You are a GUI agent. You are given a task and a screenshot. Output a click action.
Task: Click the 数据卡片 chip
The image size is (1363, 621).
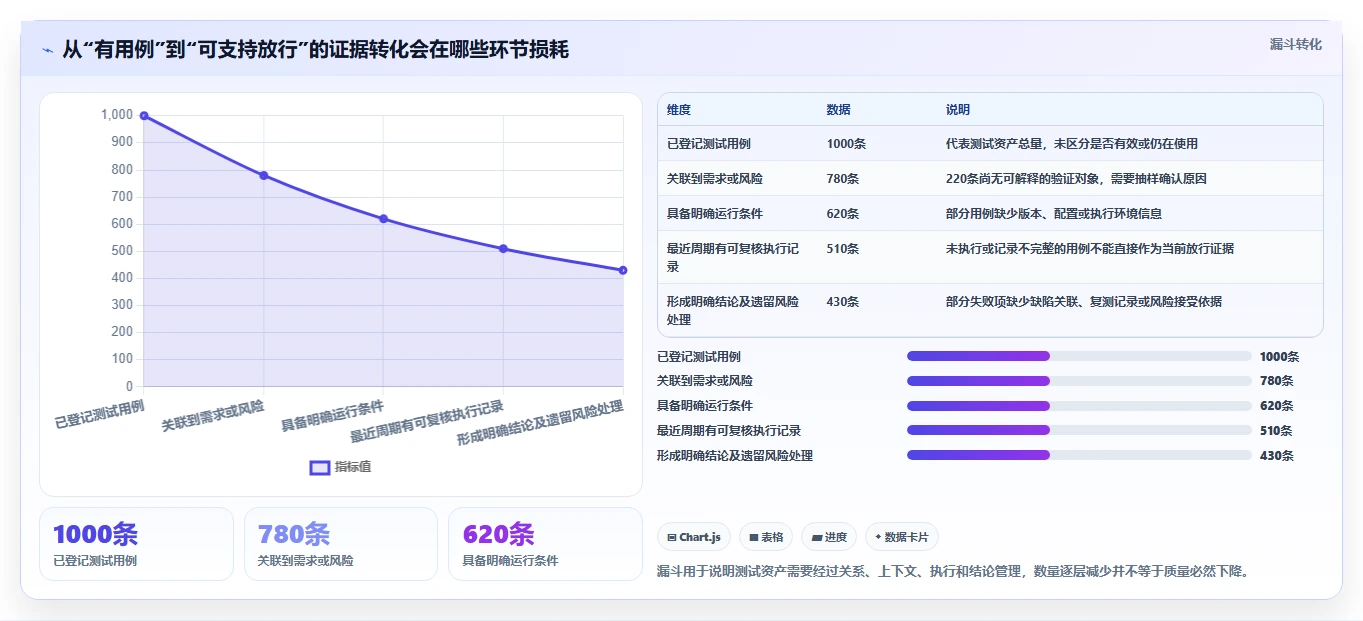[902, 537]
